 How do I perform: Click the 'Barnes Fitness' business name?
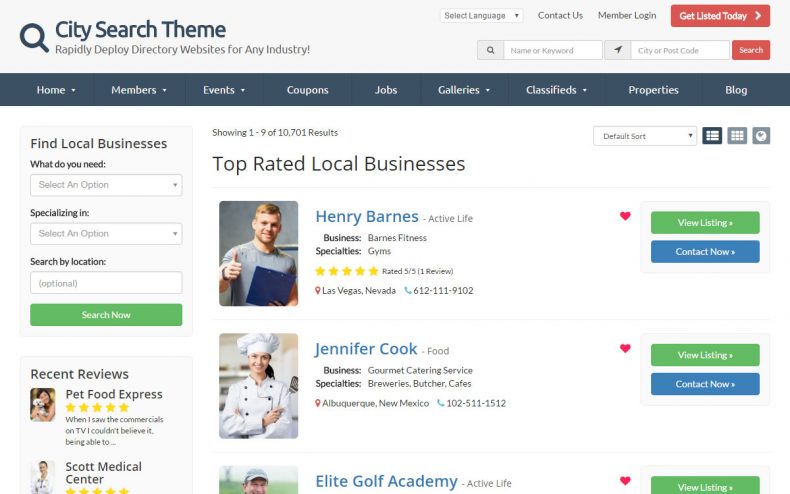click(397, 237)
